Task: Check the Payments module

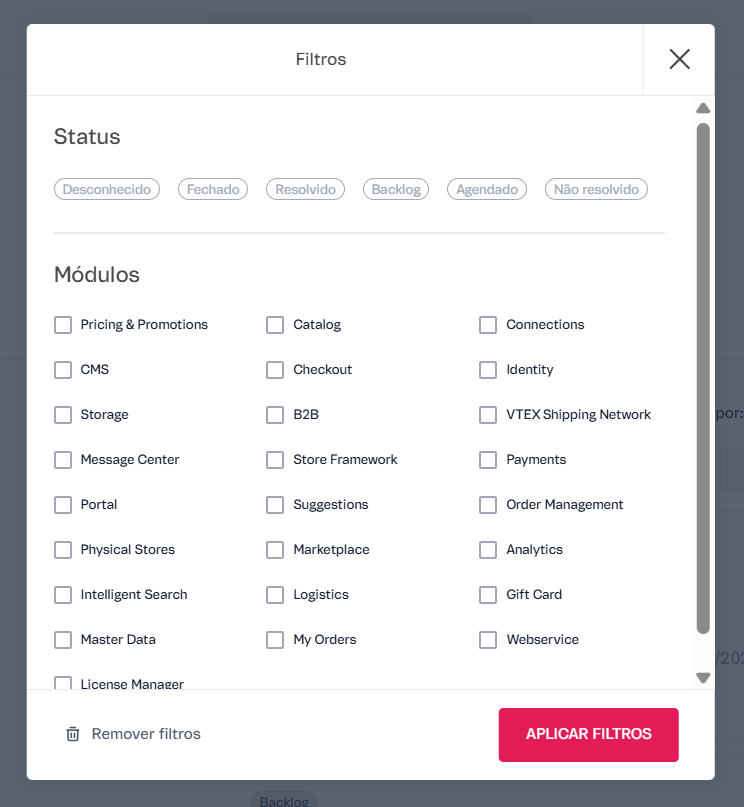Action: [x=487, y=460]
